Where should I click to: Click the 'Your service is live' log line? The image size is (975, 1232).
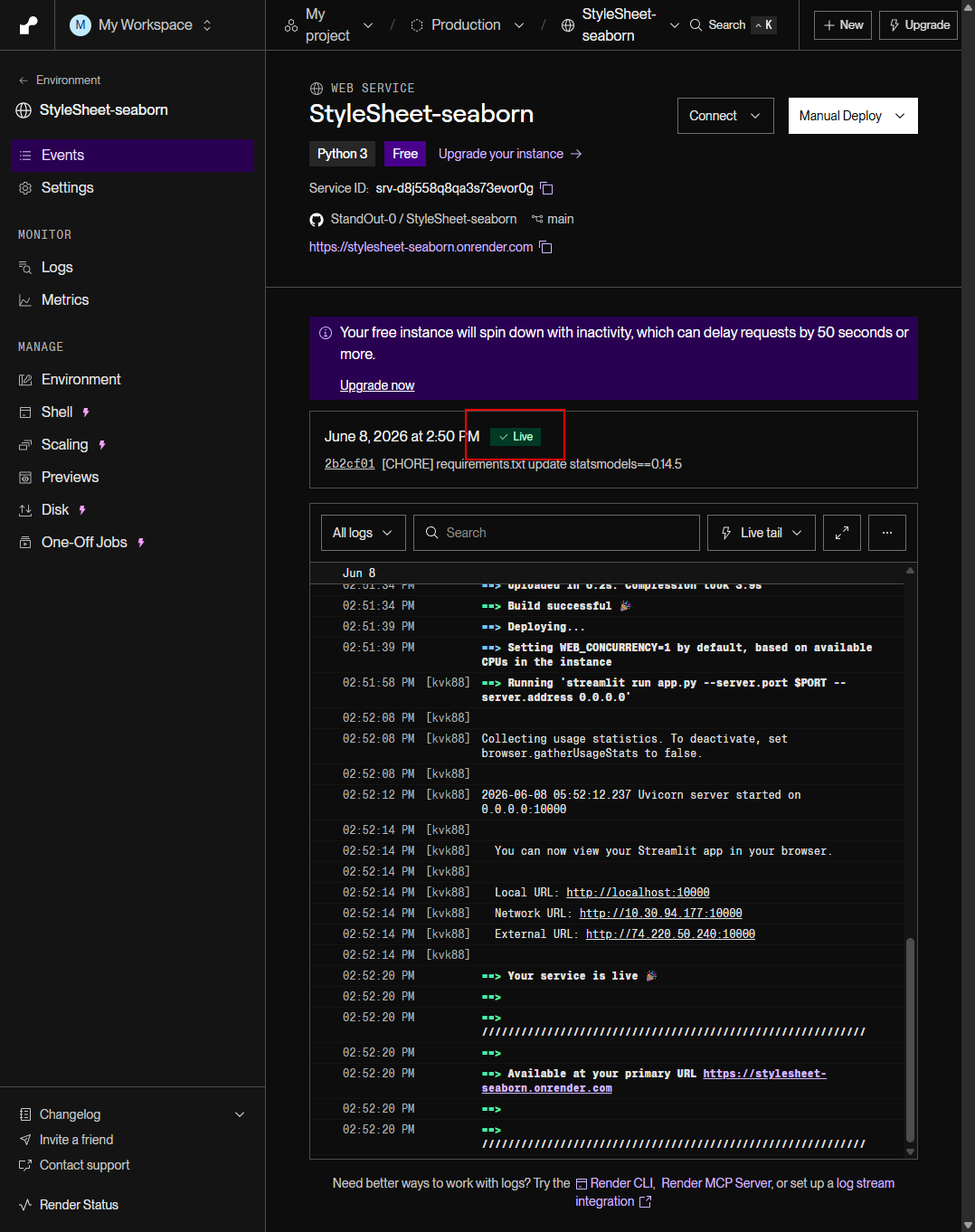click(609, 976)
